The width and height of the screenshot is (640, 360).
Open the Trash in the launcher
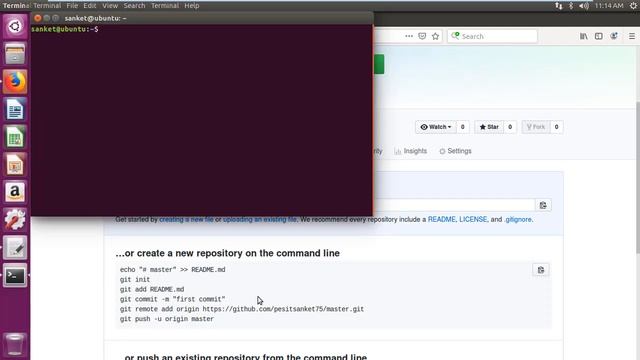[x=15, y=344]
